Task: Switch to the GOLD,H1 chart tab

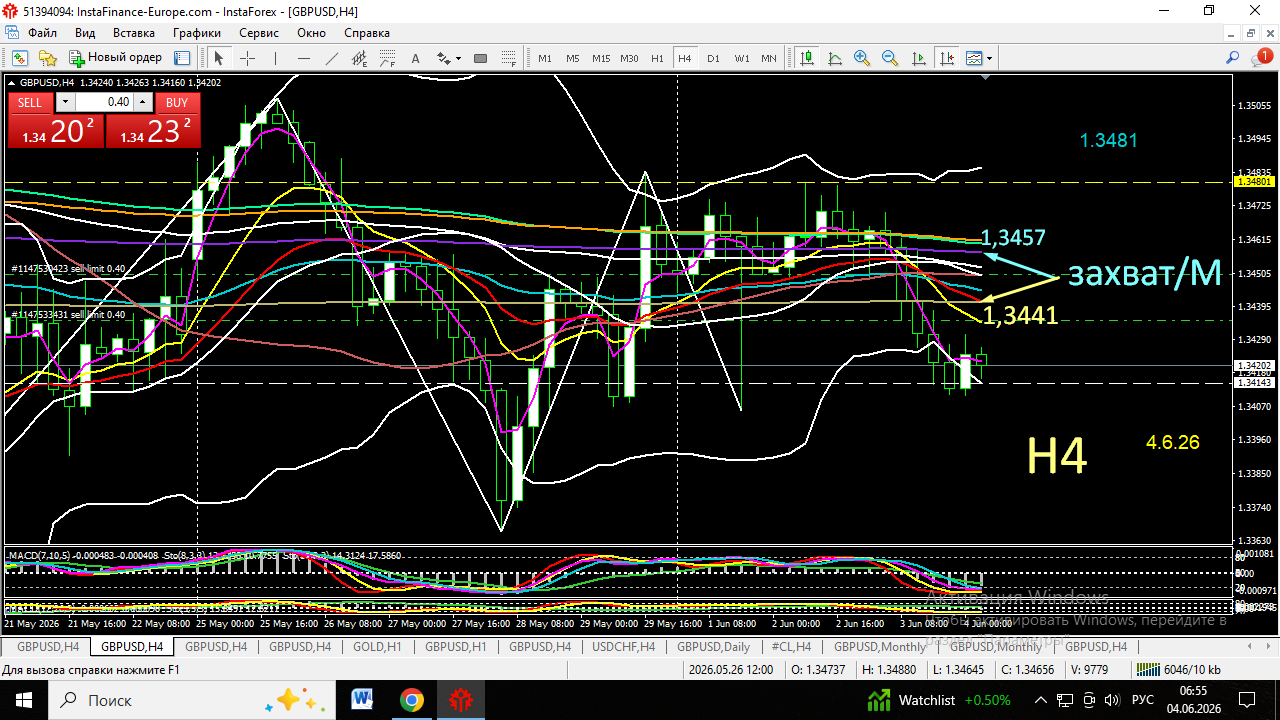Action: tap(377, 647)
